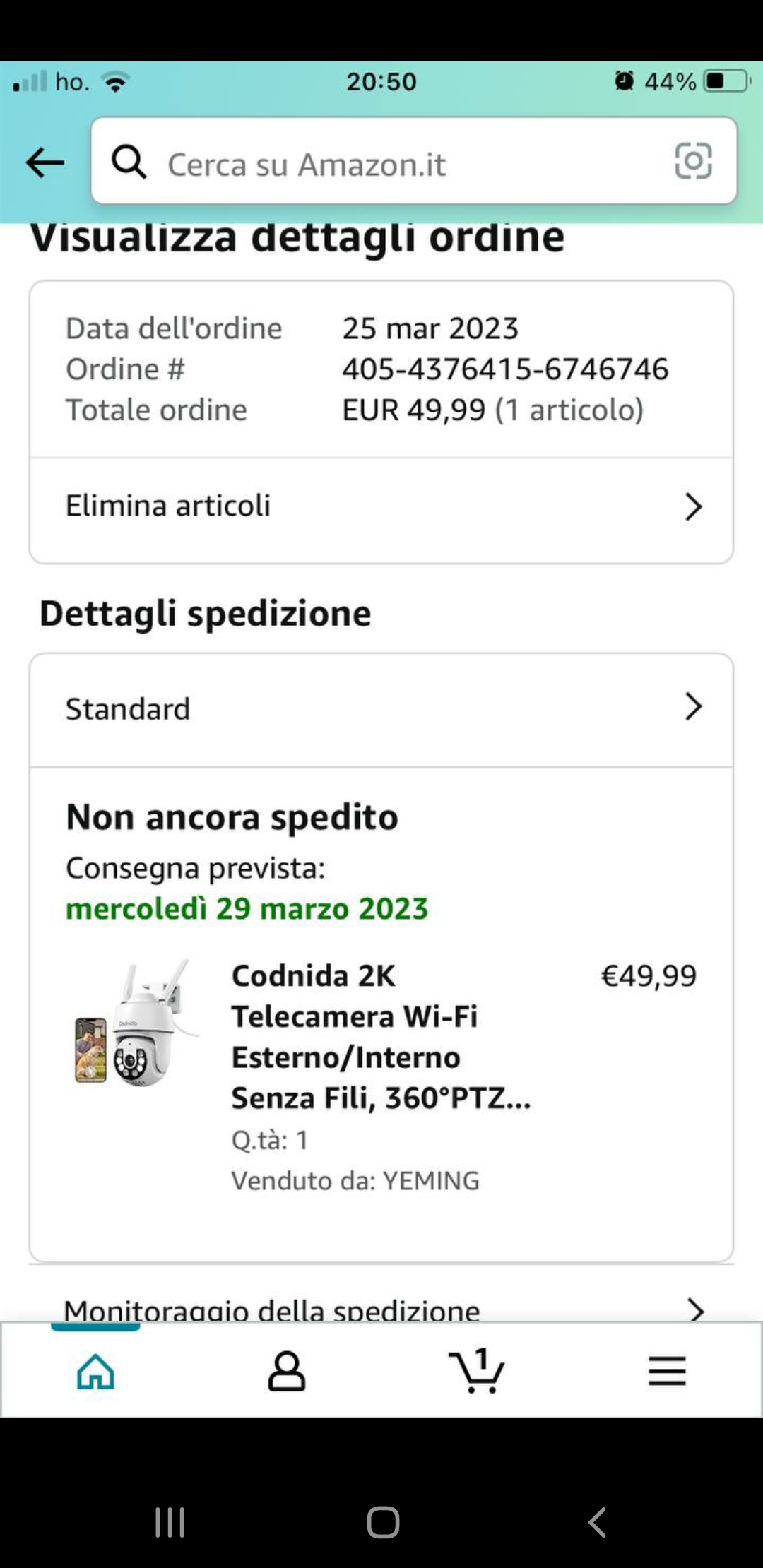Screen dimensions: 763x1568
Task: Type in the Cerca su Amazon.it field
Action: (410, 164)
